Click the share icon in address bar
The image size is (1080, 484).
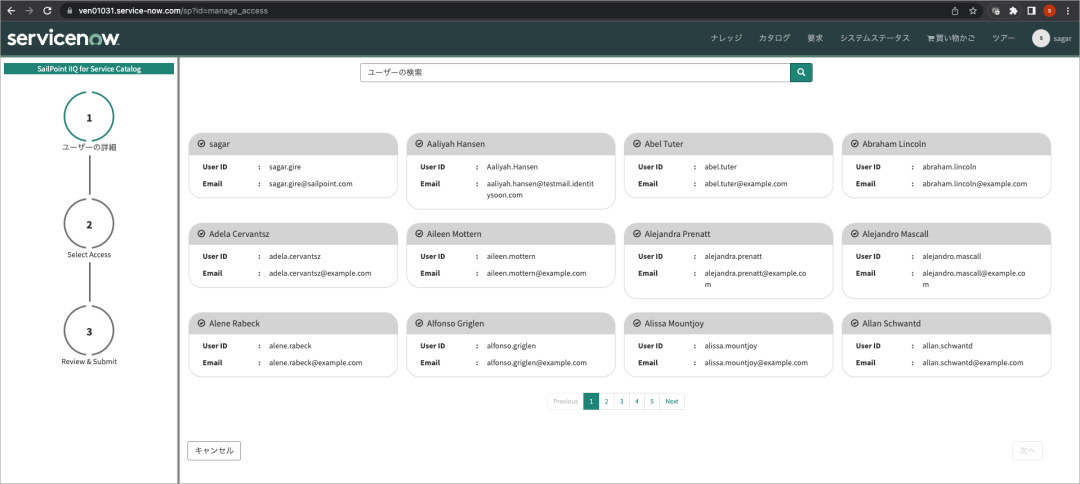955,11
